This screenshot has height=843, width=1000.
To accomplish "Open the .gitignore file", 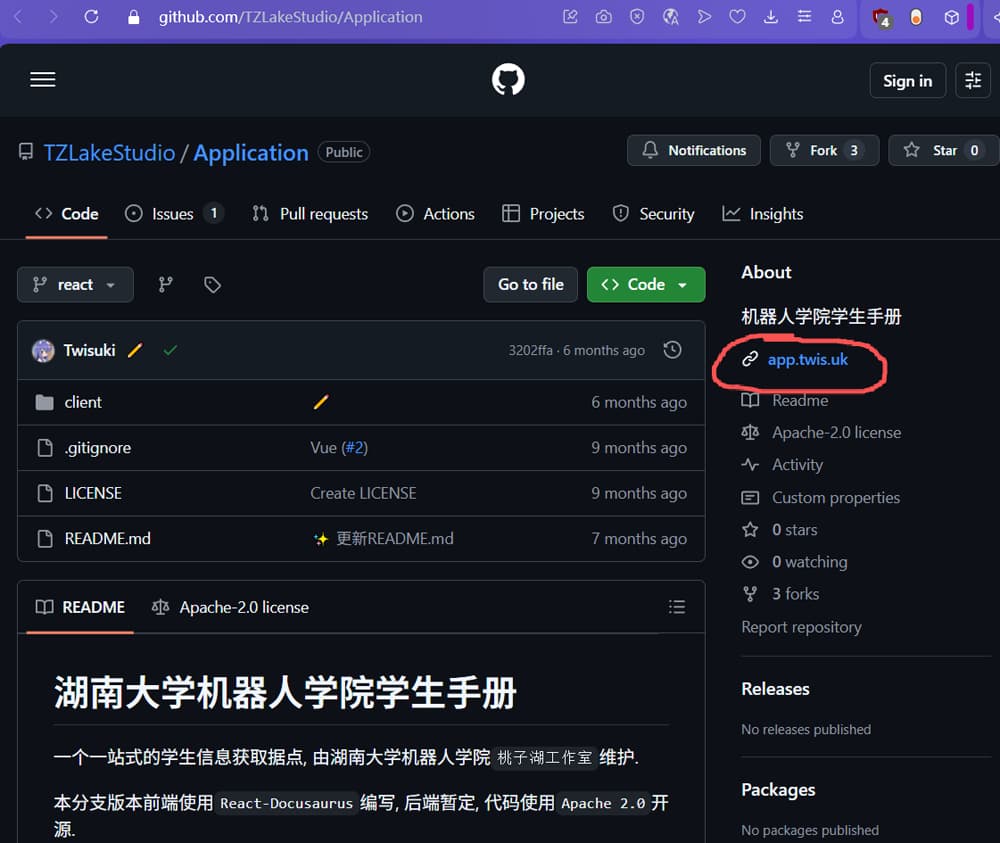I will coord(98,448).
